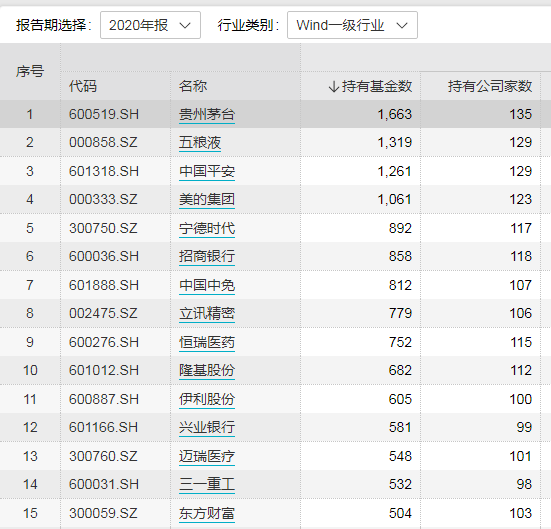The image size is (551, 529).
Task: Click fund count value 858
Action: click(400, 256)
